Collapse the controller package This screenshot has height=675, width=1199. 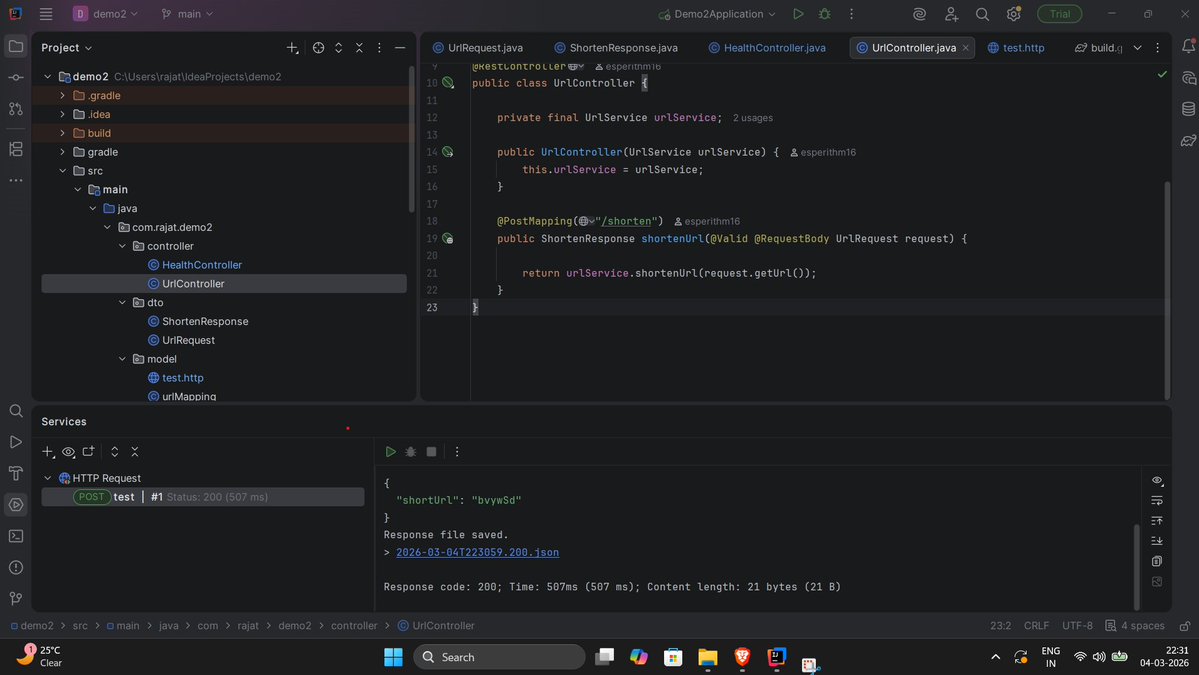click(x=122, y=246)
